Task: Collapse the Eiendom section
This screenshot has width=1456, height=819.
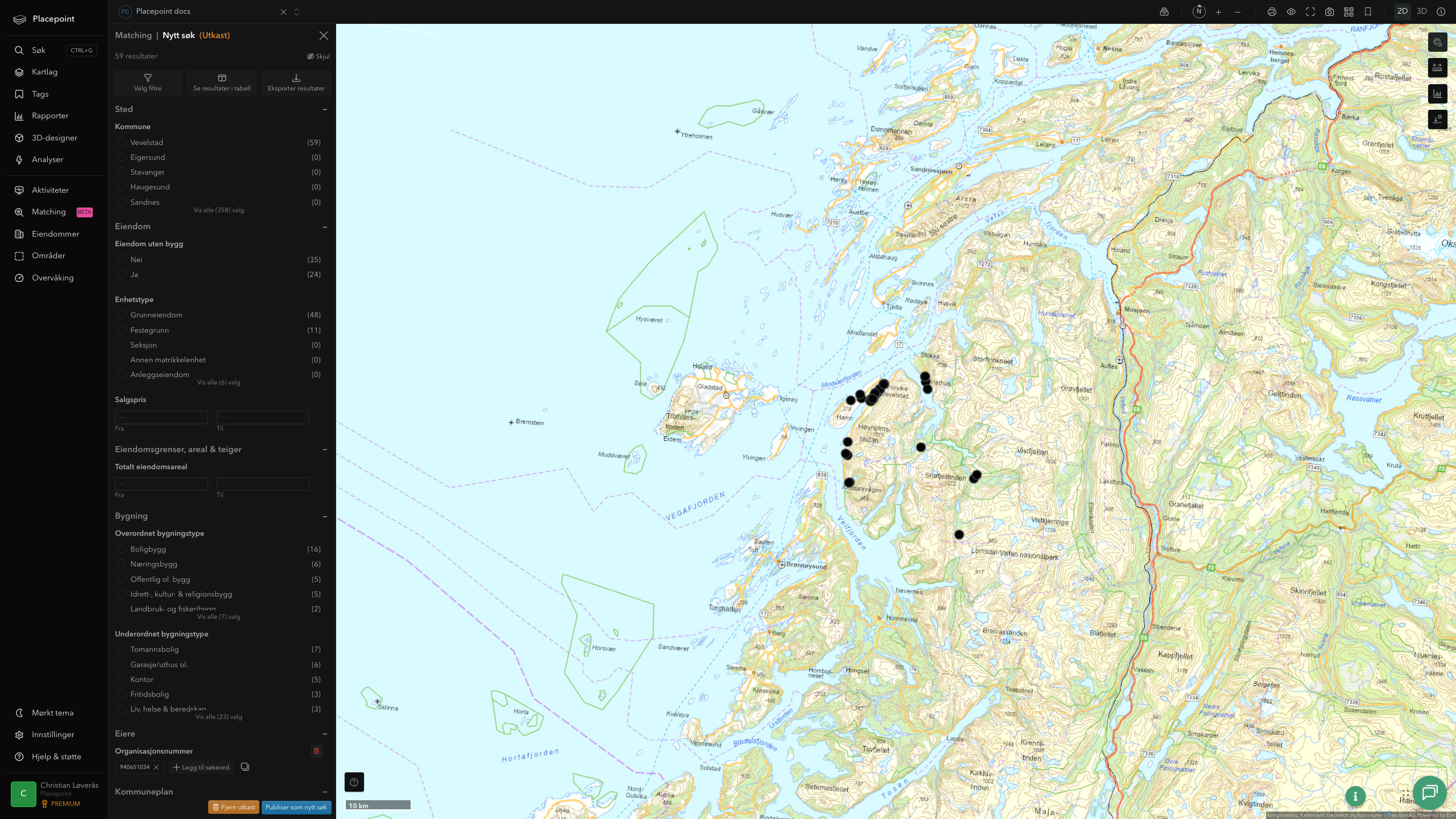Action: (x=325, y=227)
